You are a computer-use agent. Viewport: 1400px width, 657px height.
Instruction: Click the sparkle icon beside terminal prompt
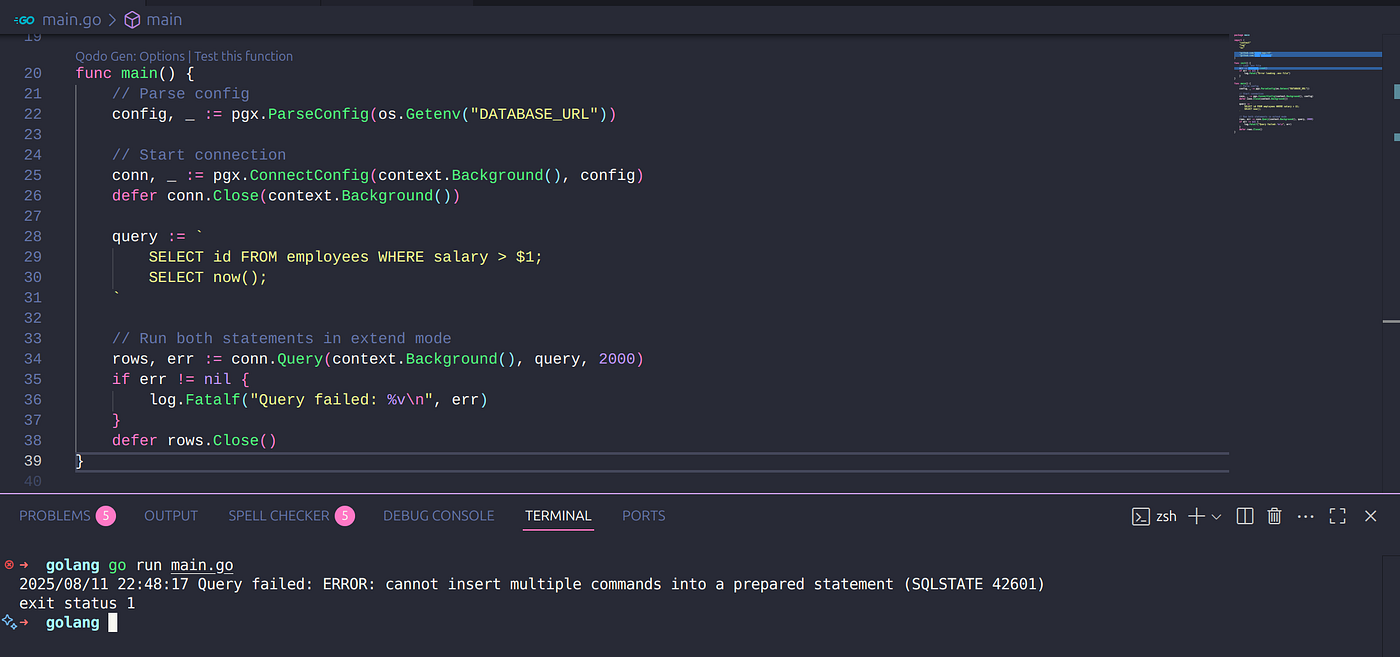point(9,622)
